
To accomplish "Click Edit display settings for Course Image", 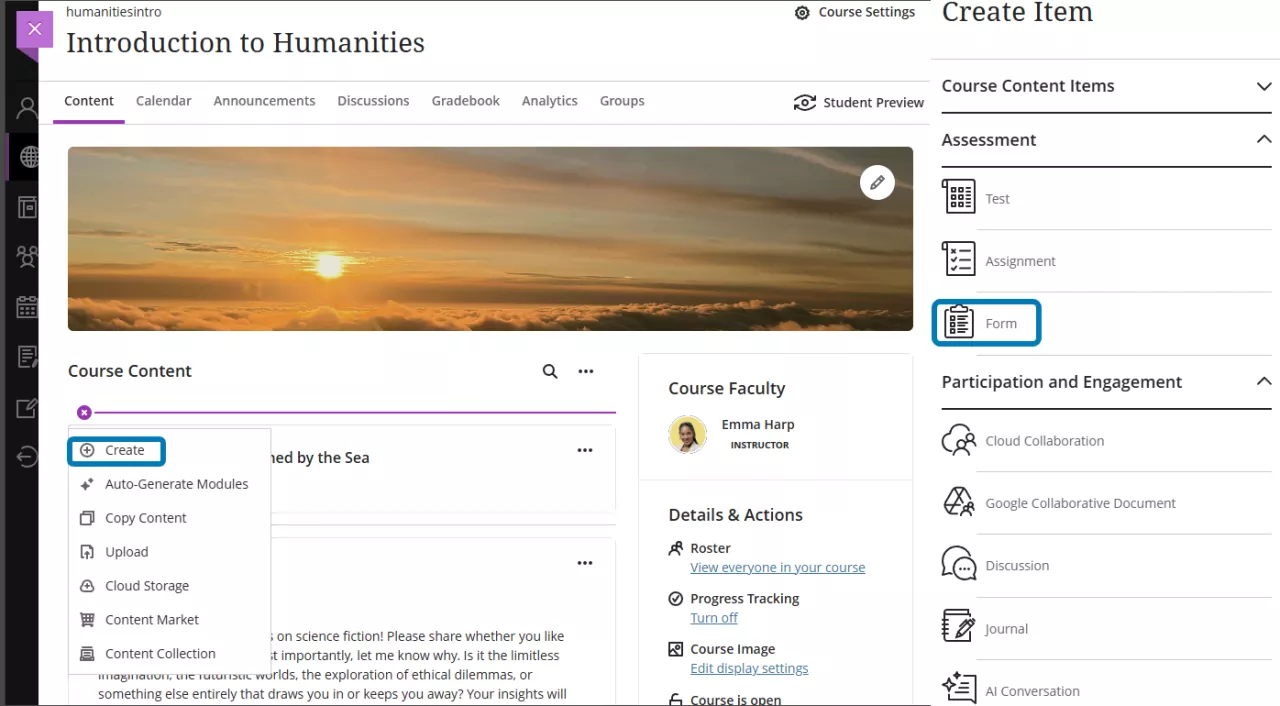I will click(749, 668).
